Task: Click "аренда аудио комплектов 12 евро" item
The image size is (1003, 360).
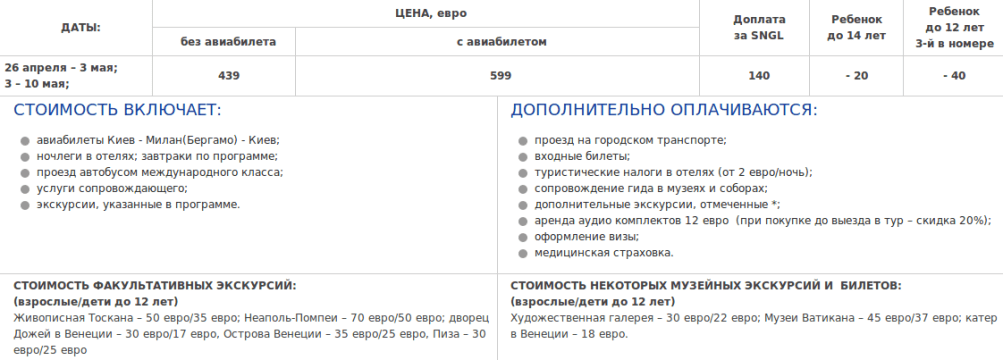Action: [x=763, y=221]
